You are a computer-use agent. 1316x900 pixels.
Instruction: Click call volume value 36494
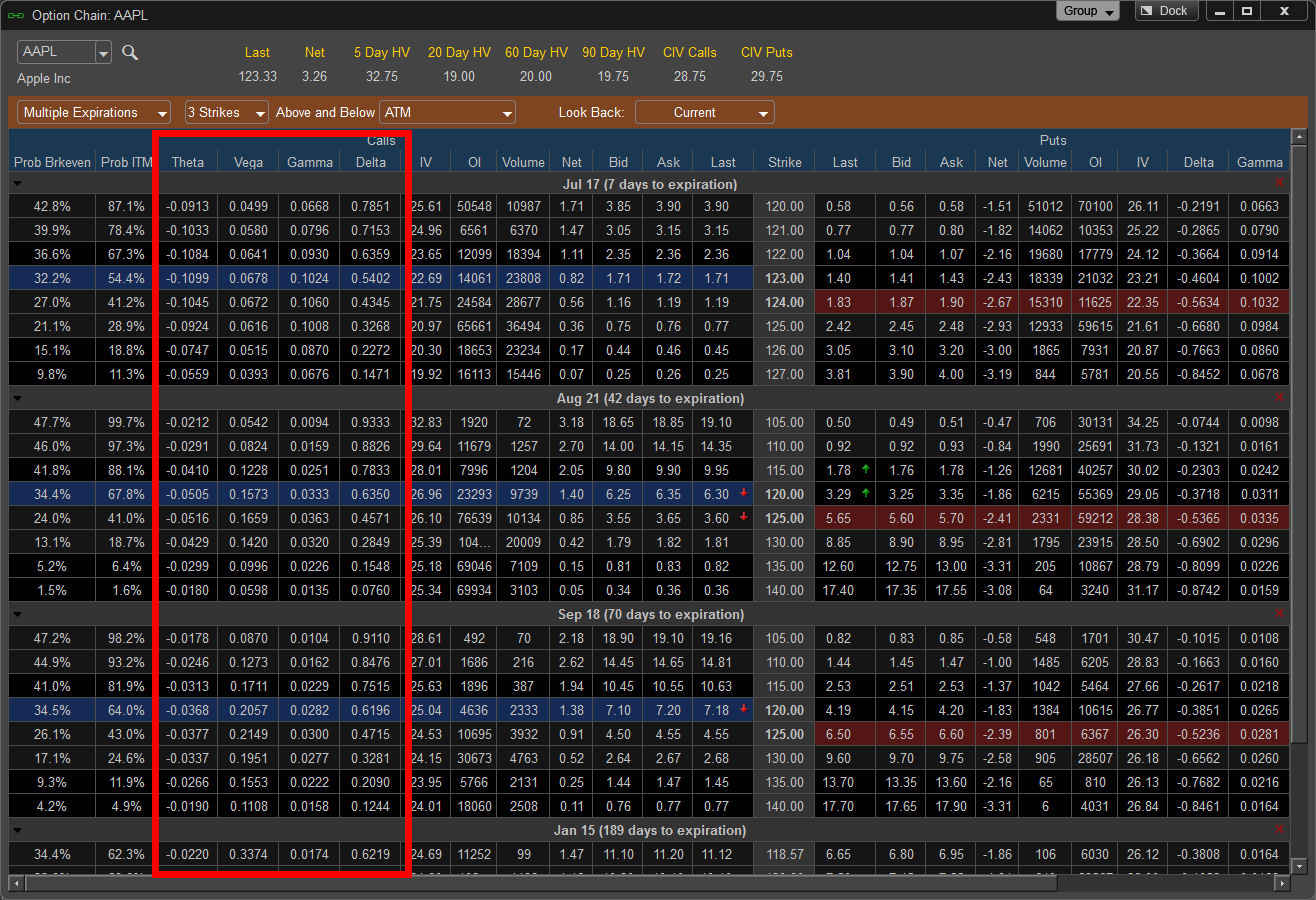[523, 326]
